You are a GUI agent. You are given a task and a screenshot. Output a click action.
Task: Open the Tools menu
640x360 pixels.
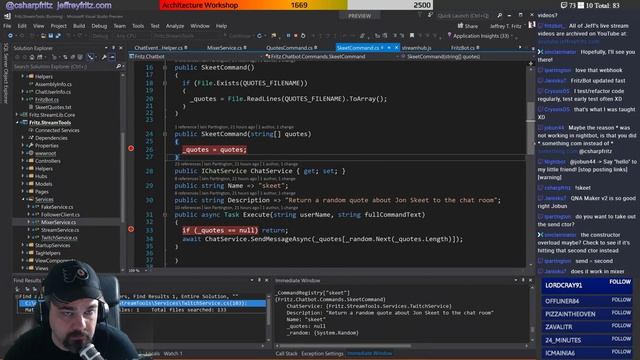[138, 26]
